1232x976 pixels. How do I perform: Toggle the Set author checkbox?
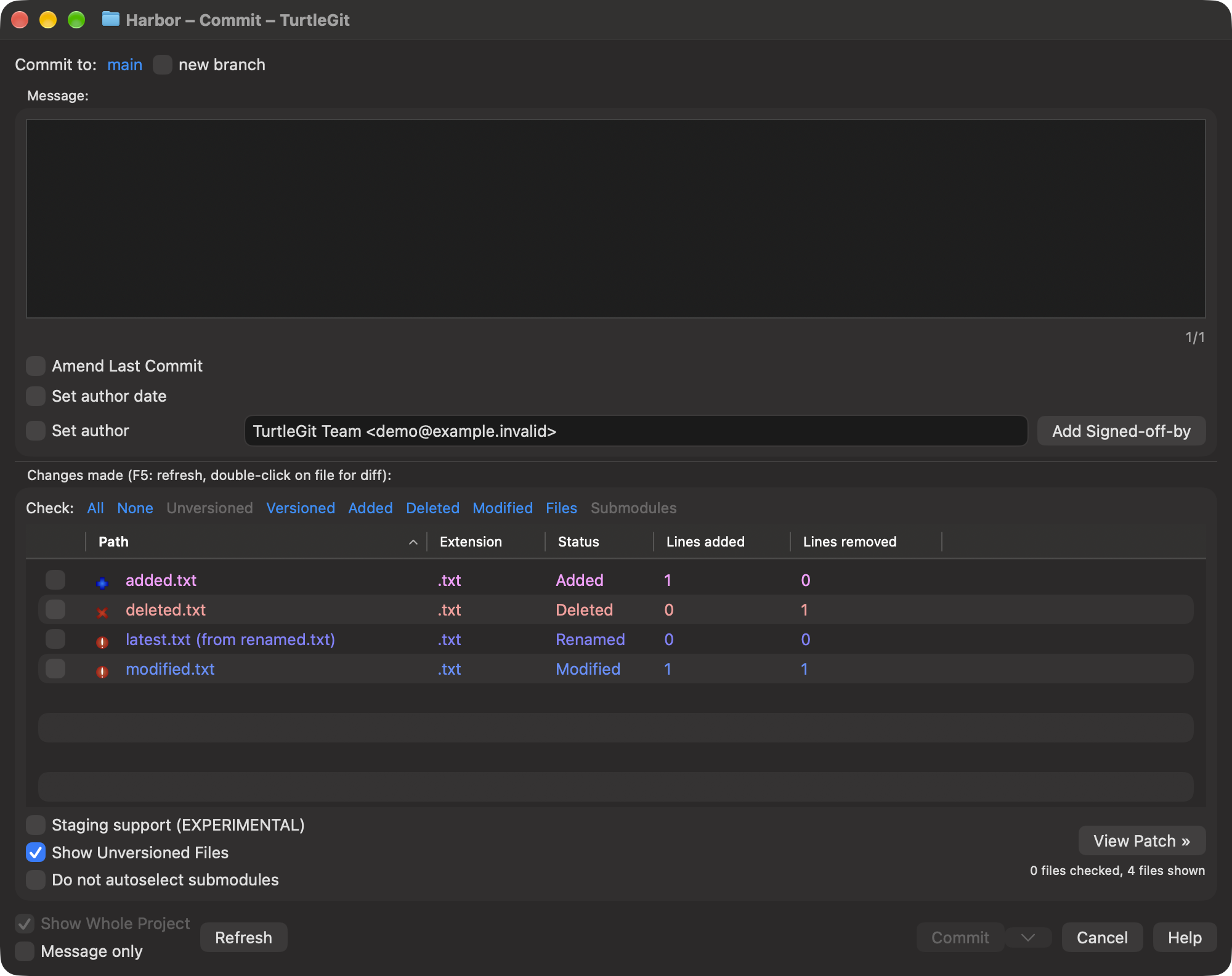coord(36,431)
